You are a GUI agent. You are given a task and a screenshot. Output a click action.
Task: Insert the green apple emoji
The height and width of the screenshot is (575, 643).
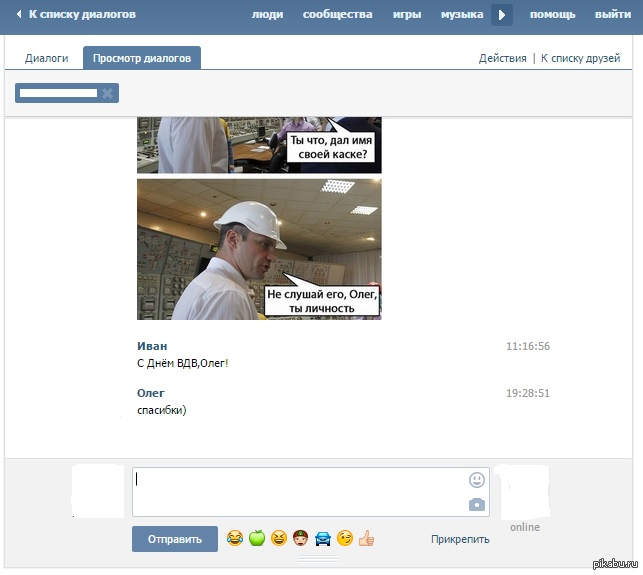tap(257, 538)
